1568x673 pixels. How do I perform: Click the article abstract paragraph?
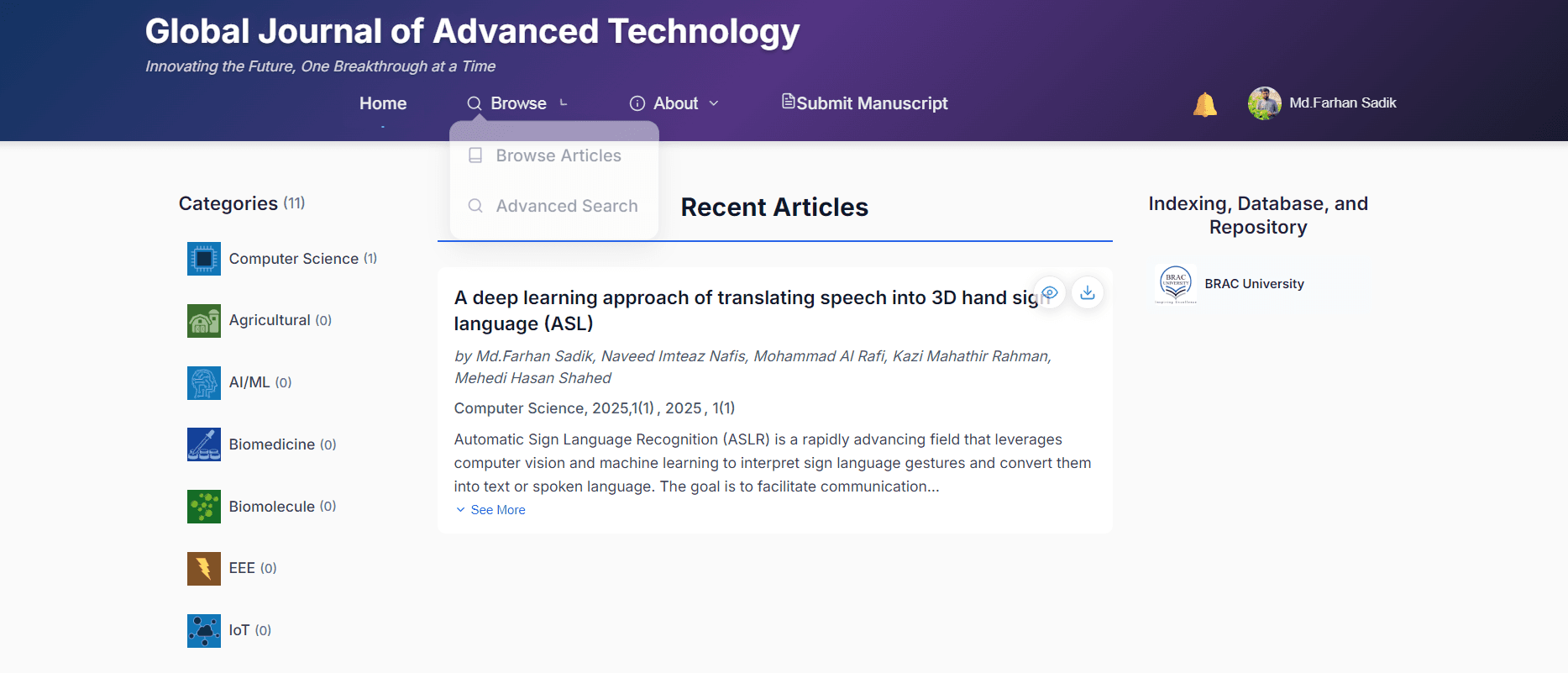(x=773, y=463)
